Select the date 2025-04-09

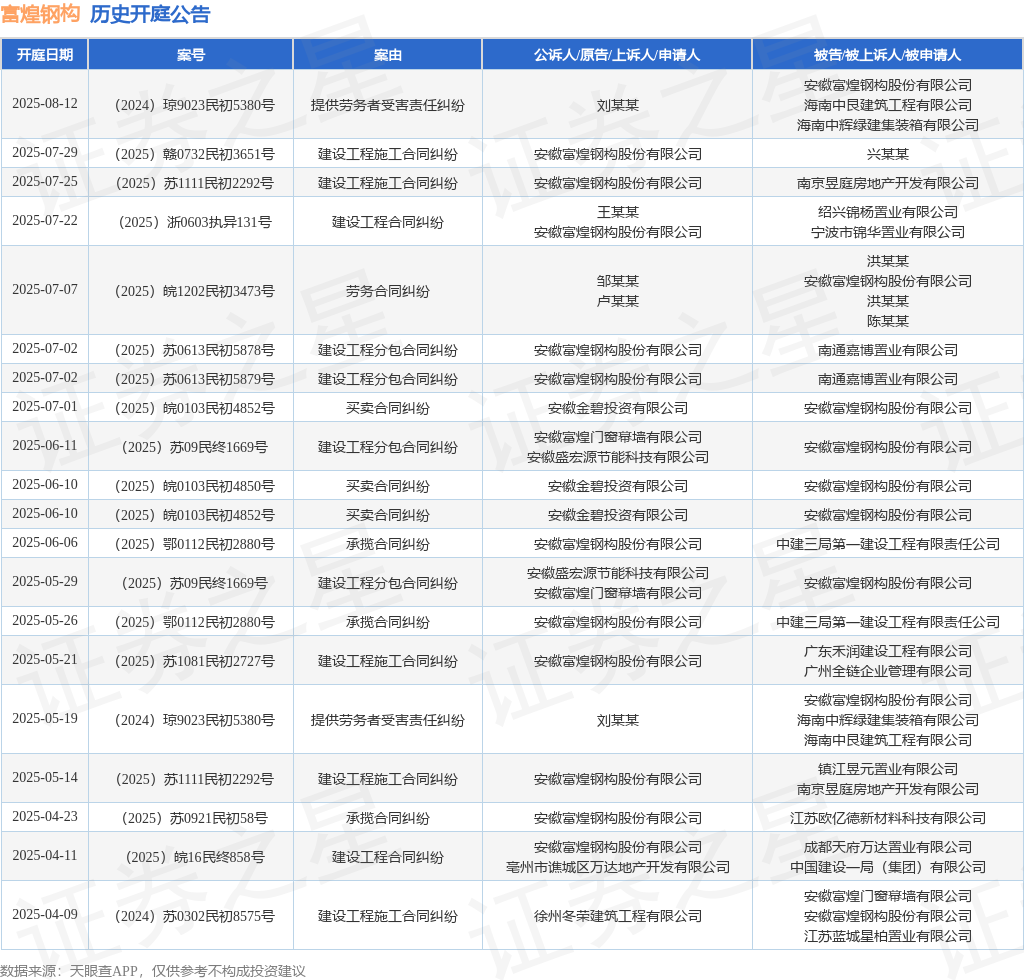click(44, 915)
